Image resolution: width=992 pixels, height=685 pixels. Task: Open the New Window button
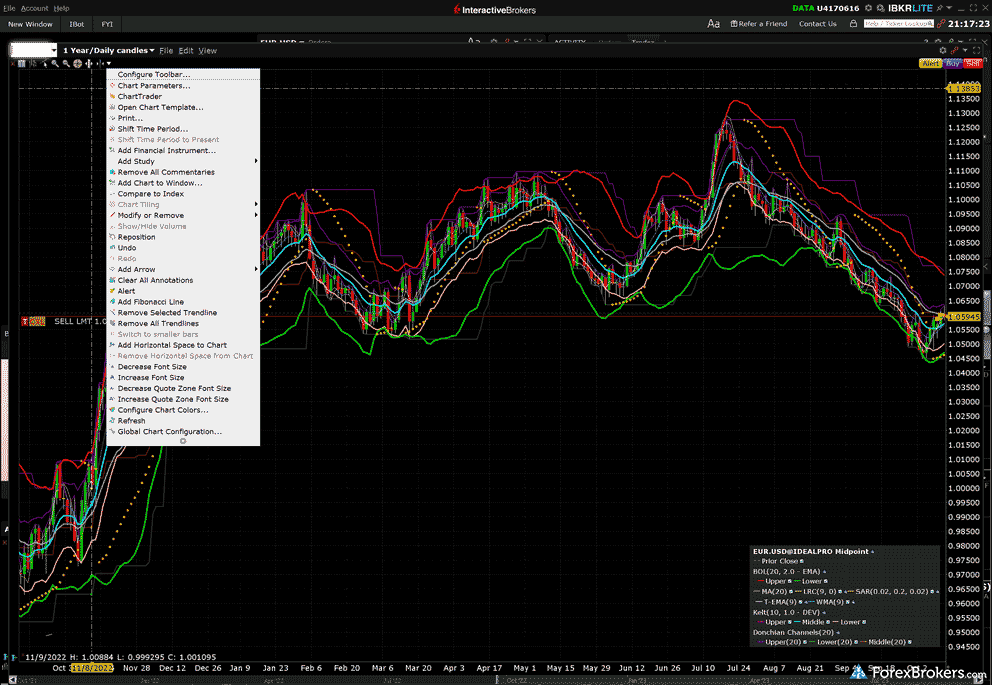[30, 24]
